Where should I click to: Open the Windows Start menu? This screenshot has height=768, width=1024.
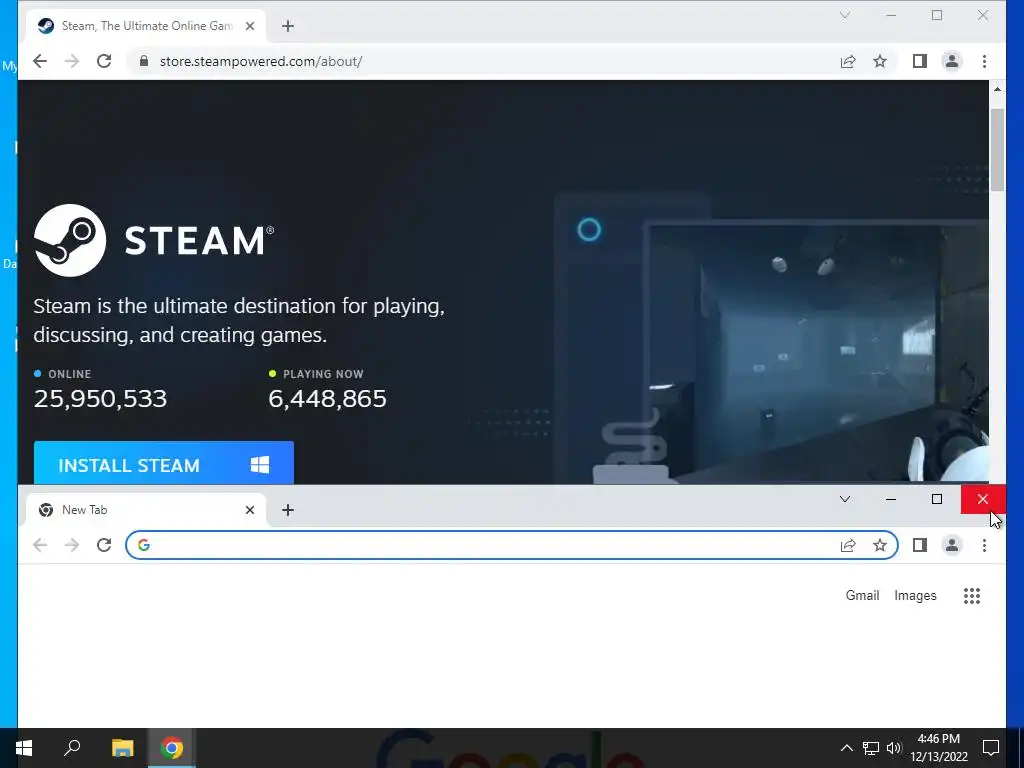pos(24,748)
